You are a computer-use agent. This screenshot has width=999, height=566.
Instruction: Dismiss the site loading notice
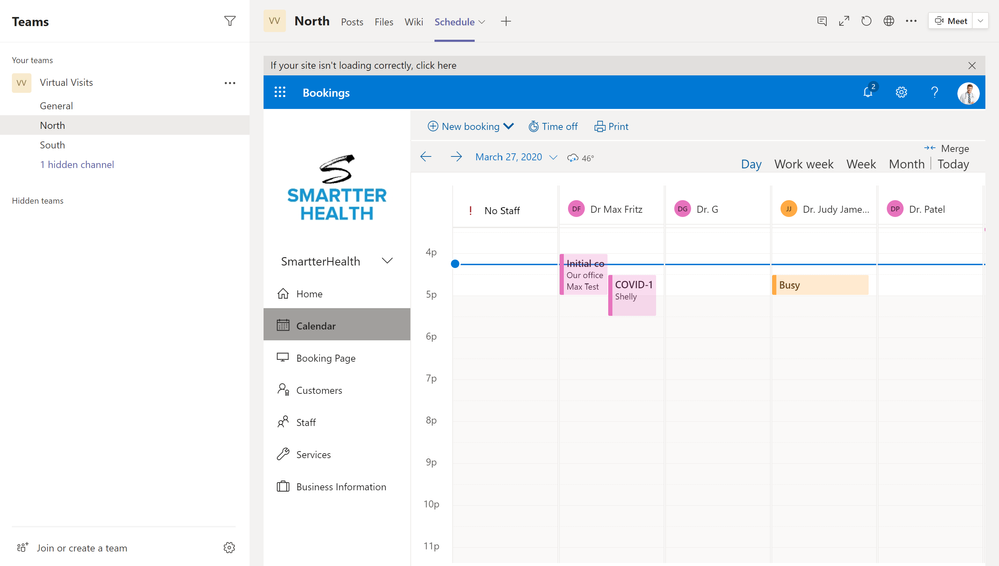972,65
